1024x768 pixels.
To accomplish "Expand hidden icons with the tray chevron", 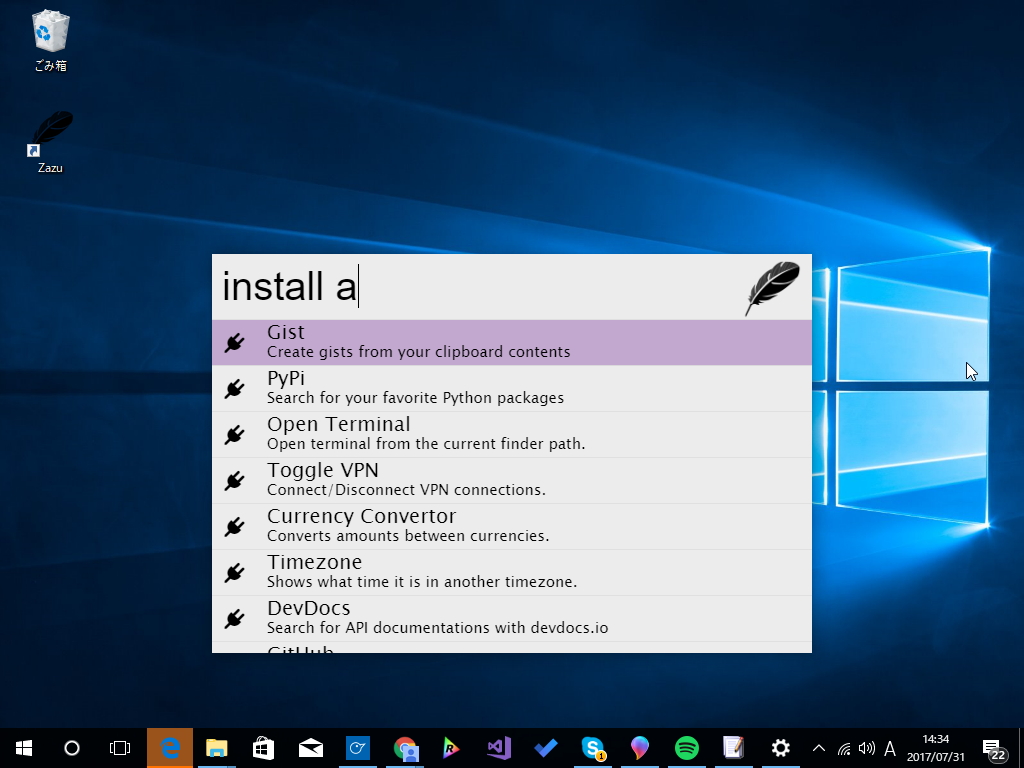I will [x=818, y=747].
